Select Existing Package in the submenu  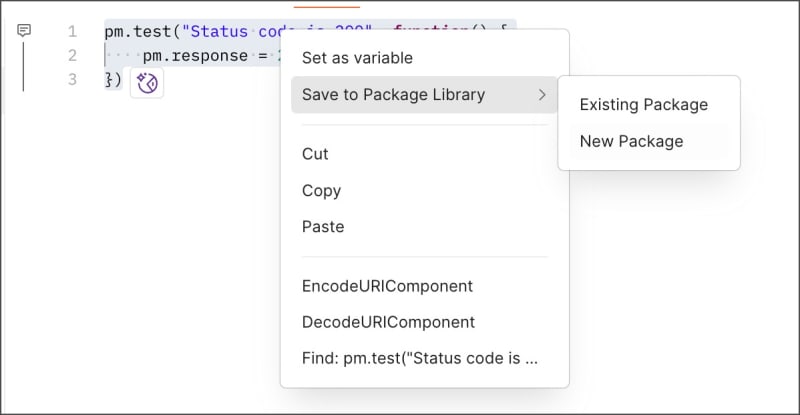pos(643,105)
